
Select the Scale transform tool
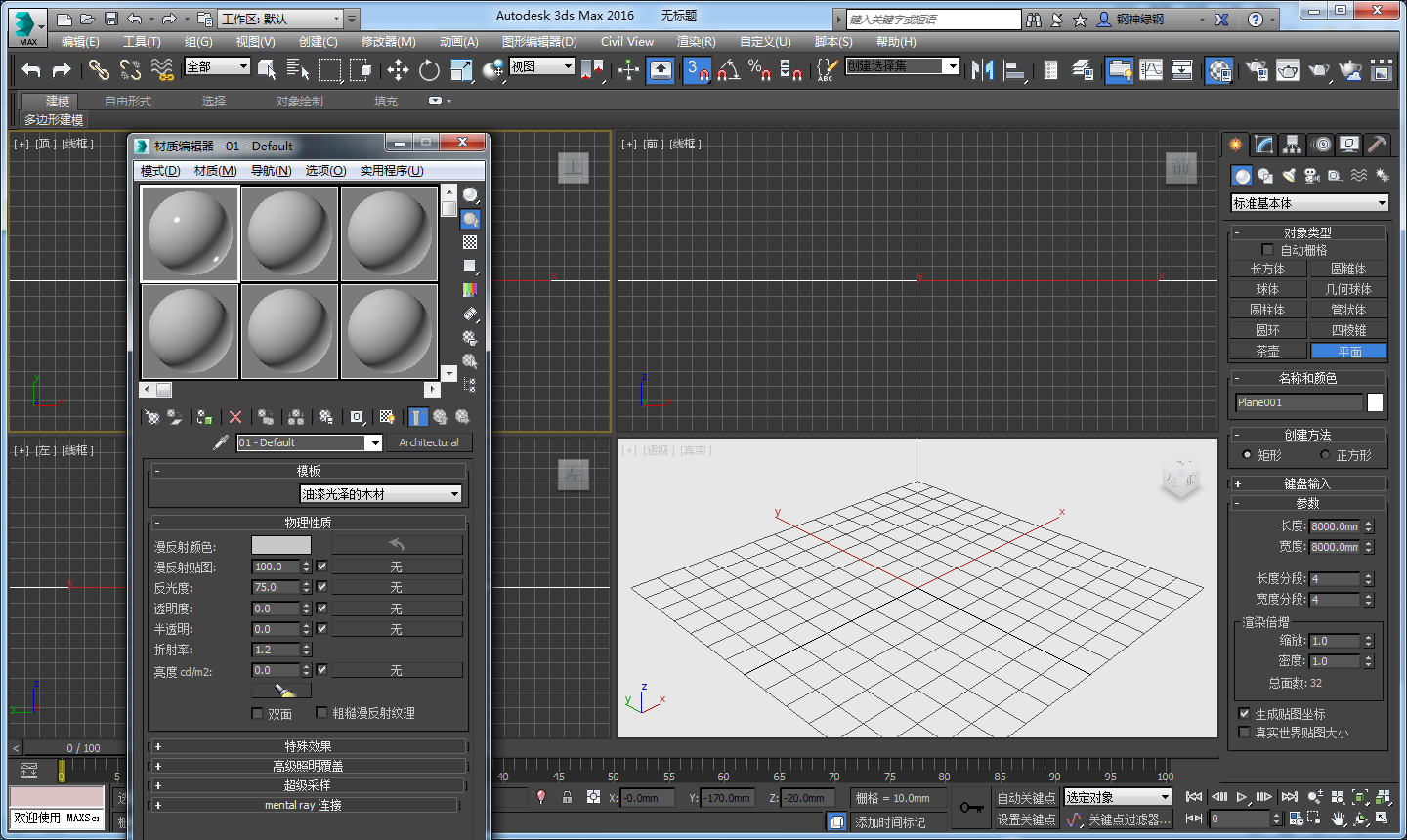click(x=461, y=69)
